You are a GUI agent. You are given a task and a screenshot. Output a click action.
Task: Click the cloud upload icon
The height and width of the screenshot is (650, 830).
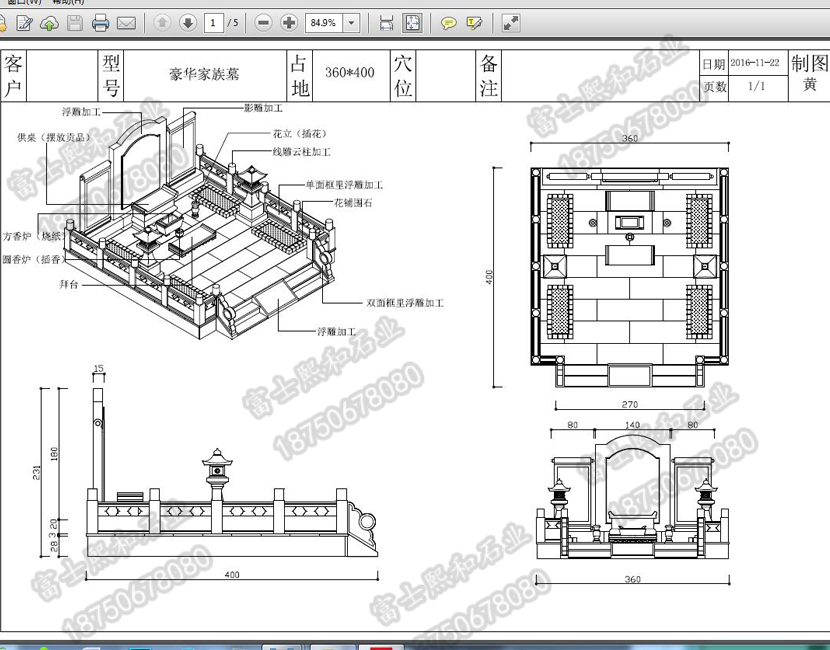point(49,22)
